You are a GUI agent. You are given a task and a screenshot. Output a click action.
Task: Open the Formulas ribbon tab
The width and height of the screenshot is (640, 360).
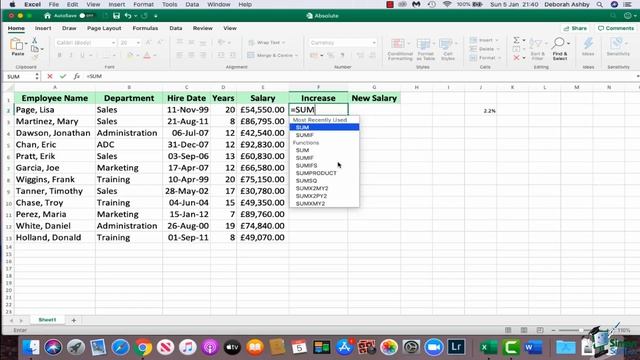click(x=145, y=28)
